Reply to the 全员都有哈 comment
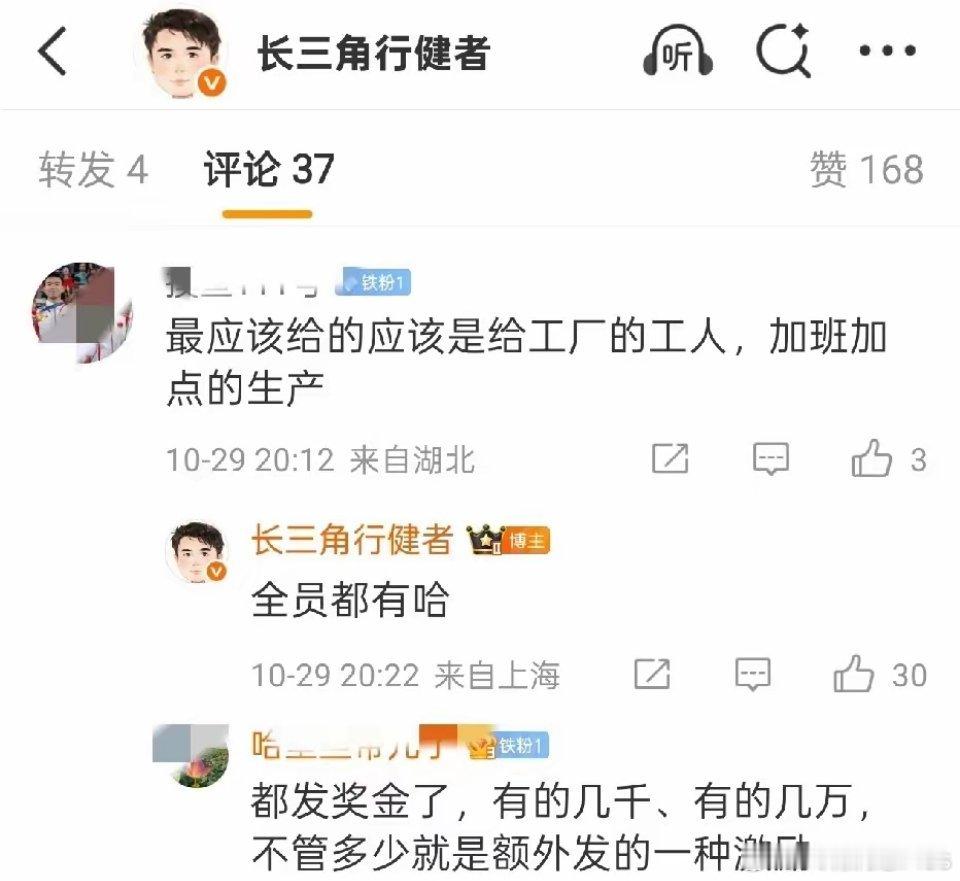 coord(752,675)
